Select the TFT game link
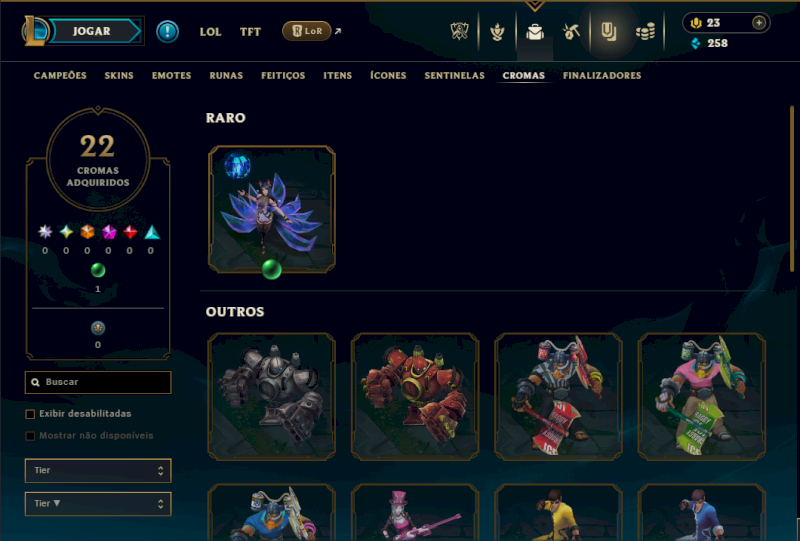 click(x=251, y=32)
